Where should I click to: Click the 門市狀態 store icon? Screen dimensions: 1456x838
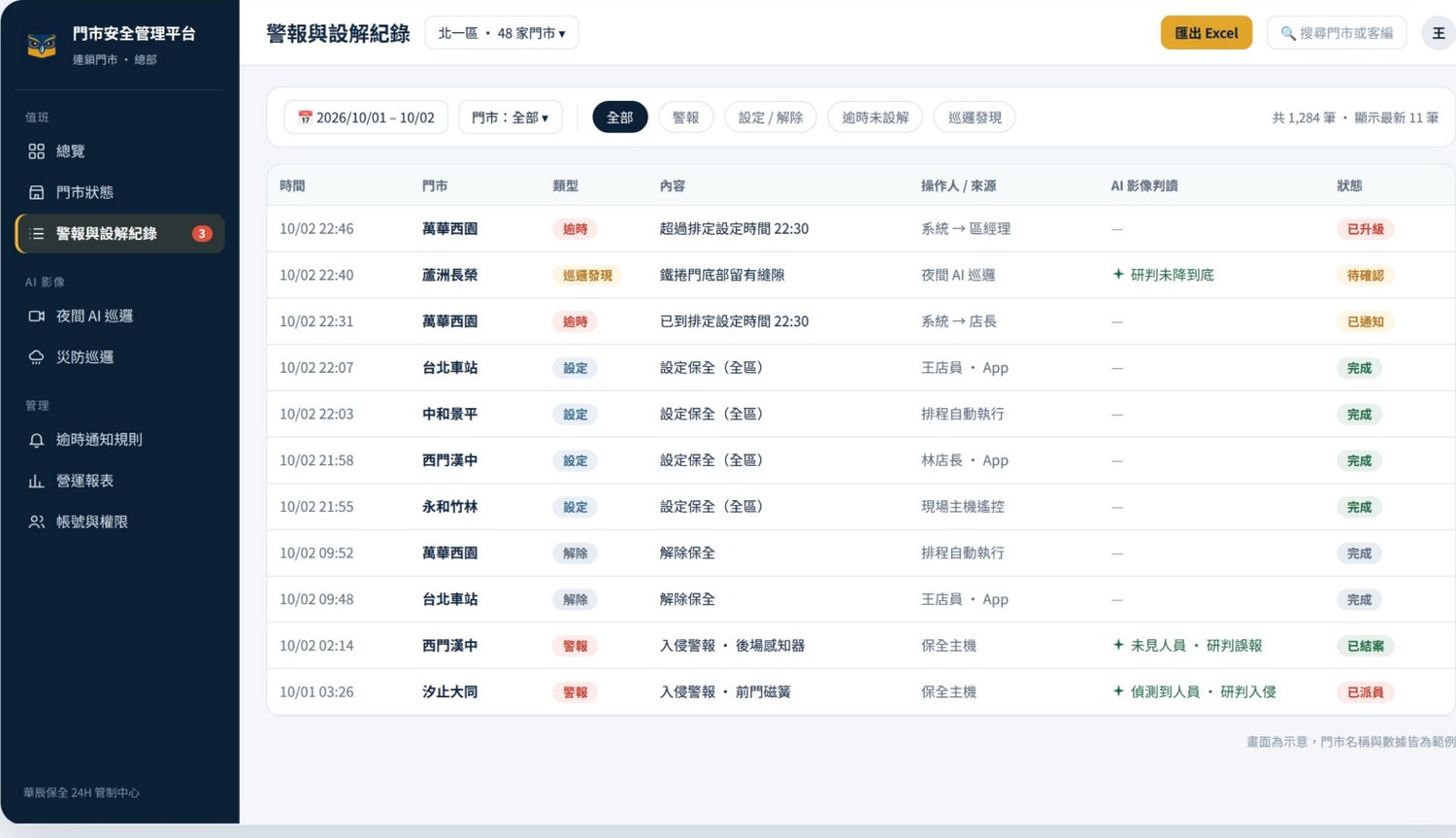point(37,192)
